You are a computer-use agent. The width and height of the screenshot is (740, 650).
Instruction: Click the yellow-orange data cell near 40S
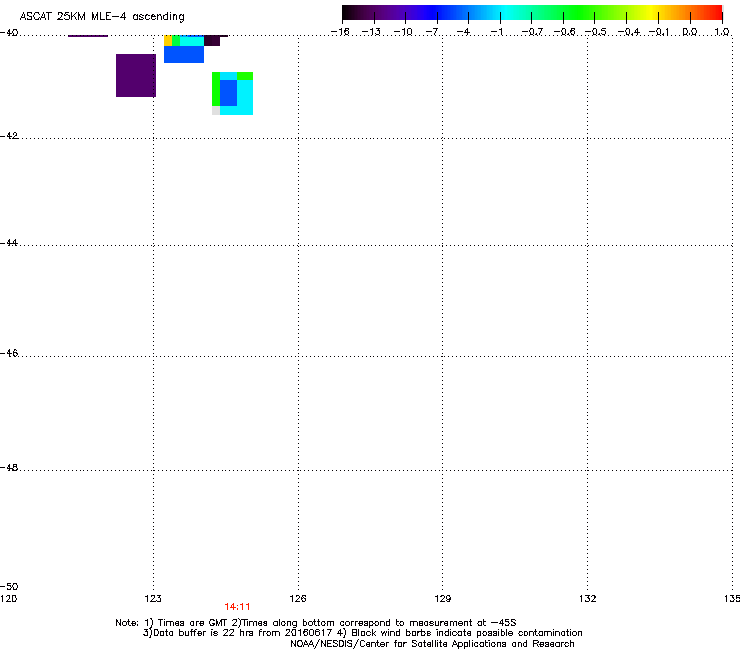tap(168, 41)
